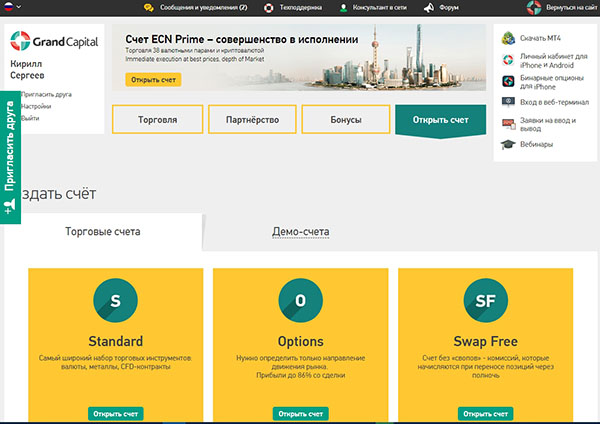
Task: Open Сообщения и уведомления (2) link
Action: pos(203,7)
